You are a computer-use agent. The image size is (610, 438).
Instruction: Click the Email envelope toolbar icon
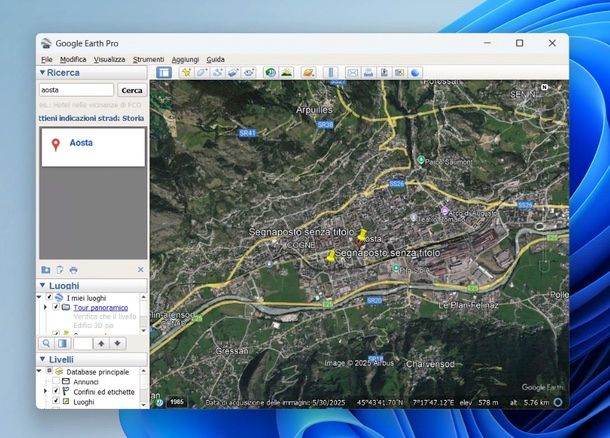(352, 72)
